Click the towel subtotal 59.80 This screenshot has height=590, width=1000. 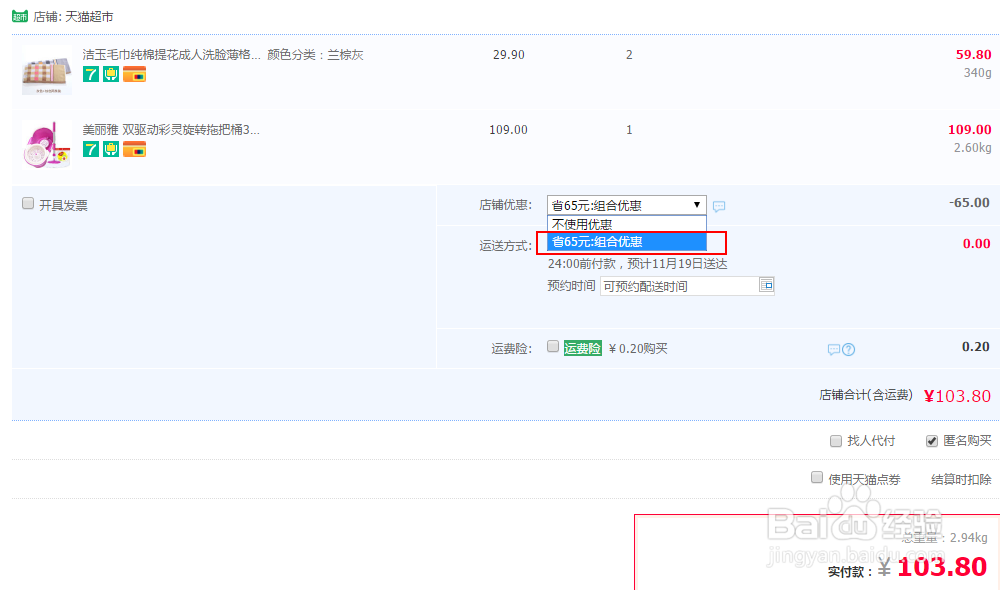[x=973, y=55]
